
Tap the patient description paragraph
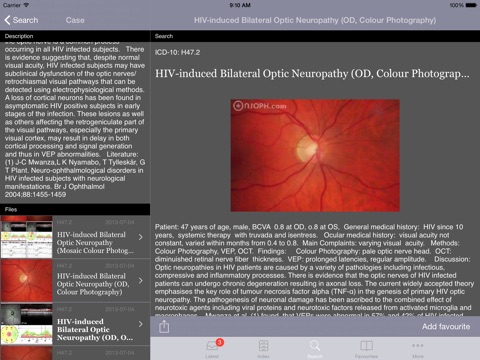point(314,271)
